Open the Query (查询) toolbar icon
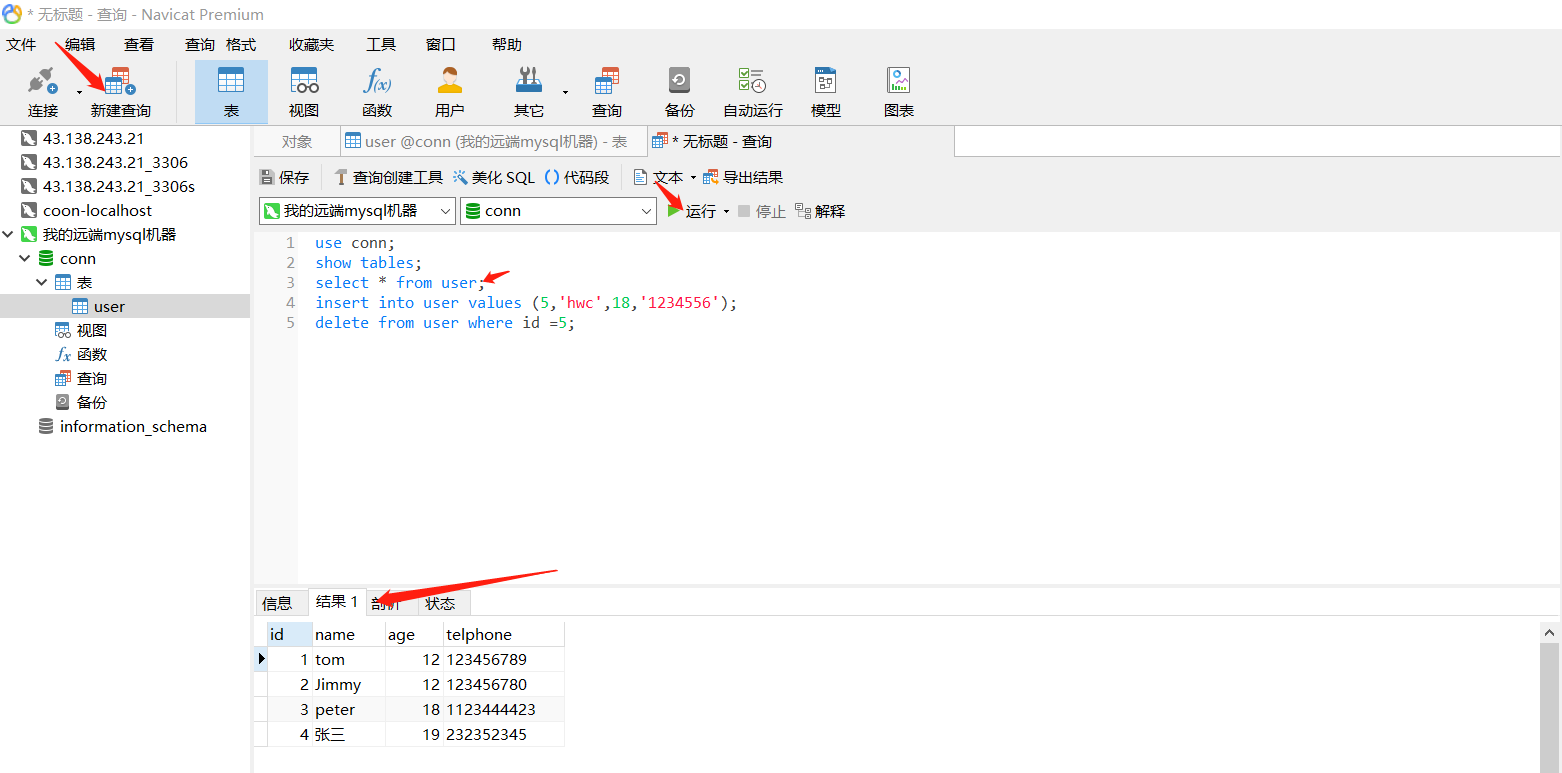Viewport: 1562px width, 773px height. (607, 92)
